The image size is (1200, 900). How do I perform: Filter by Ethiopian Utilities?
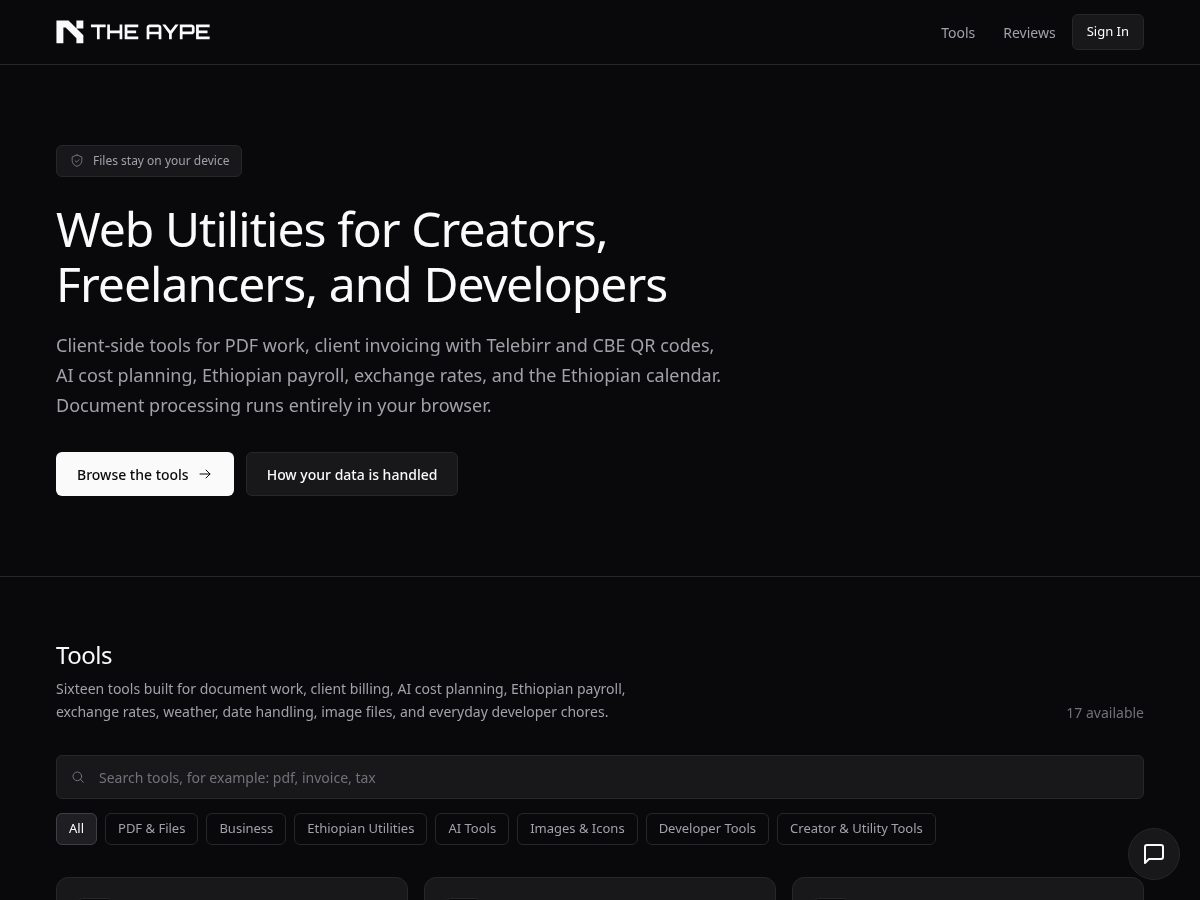point(361,829)
